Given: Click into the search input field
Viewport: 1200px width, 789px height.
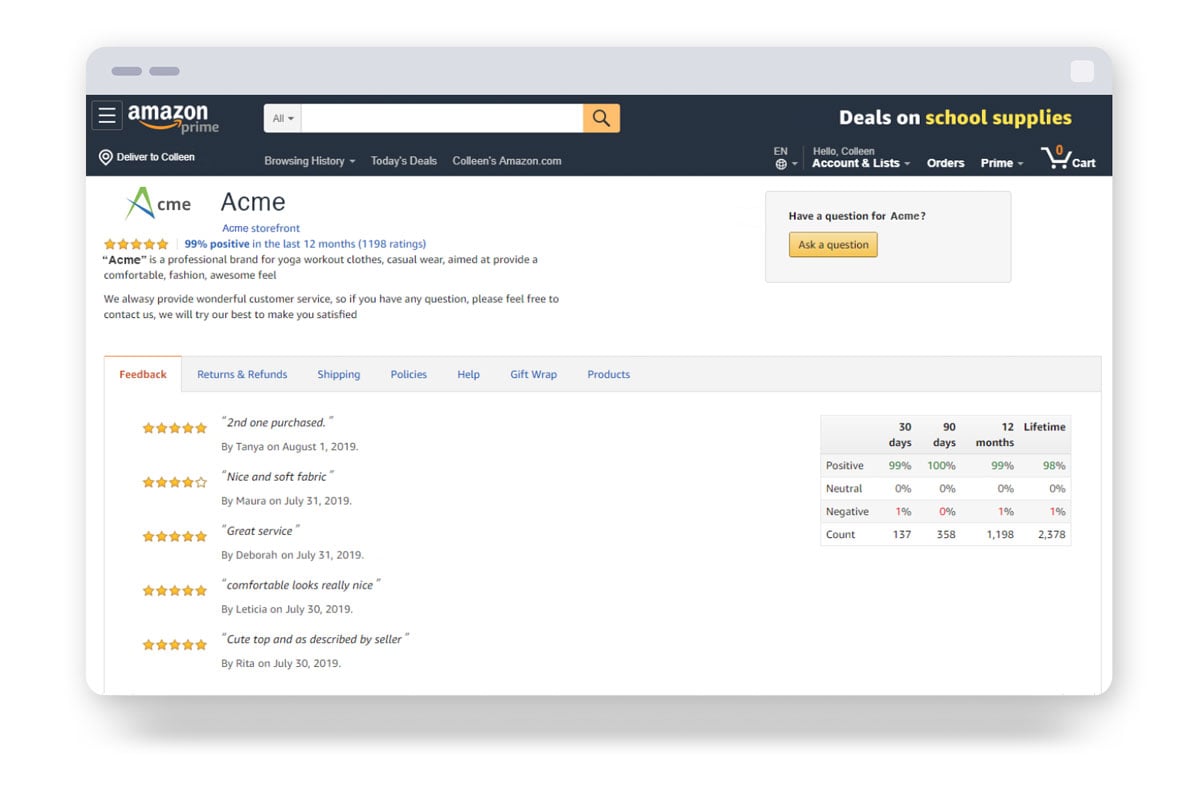Looking at the screenshot, I should [x=442, y=118].
